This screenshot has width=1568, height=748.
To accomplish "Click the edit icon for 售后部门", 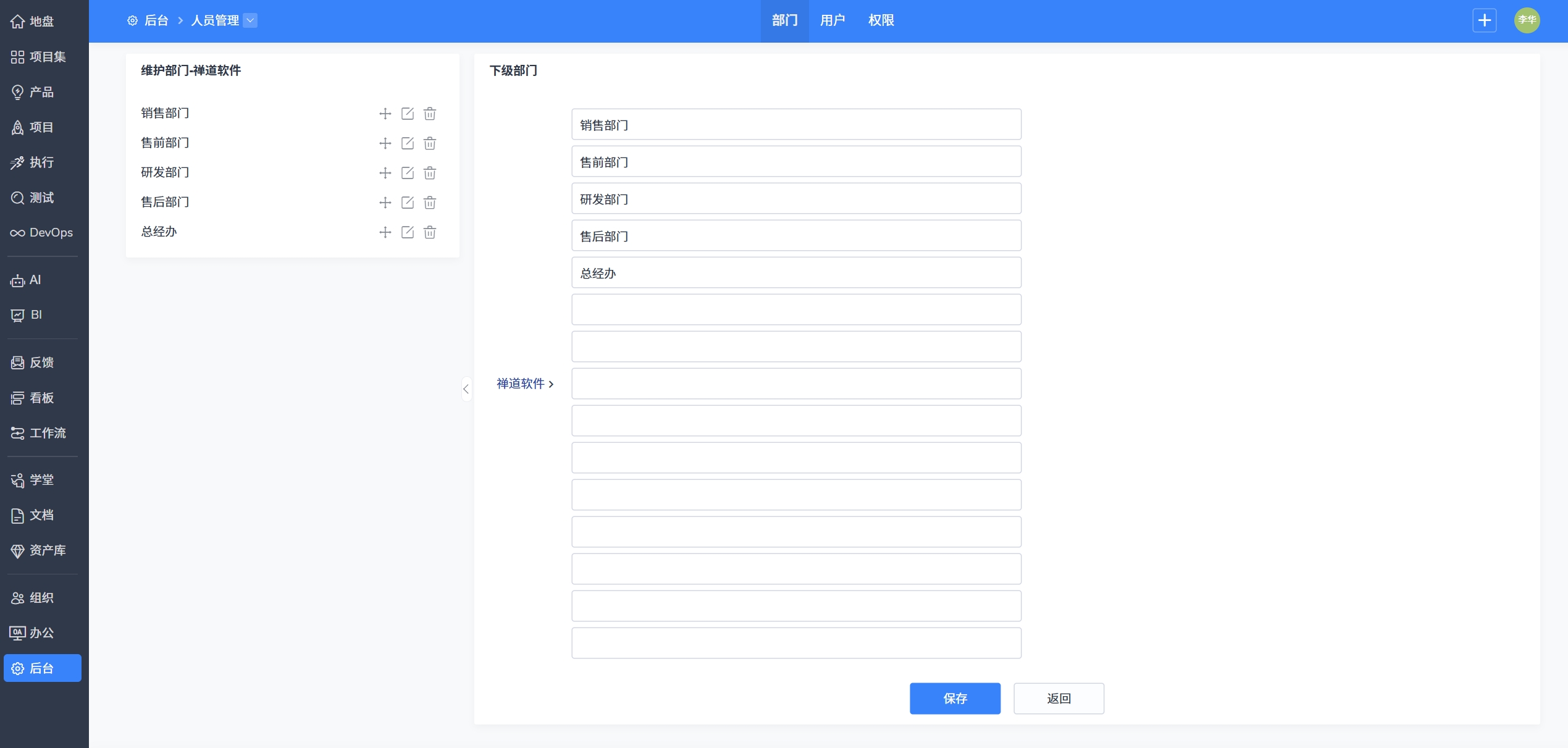I will pyautogui.click(x=408, y=203).
